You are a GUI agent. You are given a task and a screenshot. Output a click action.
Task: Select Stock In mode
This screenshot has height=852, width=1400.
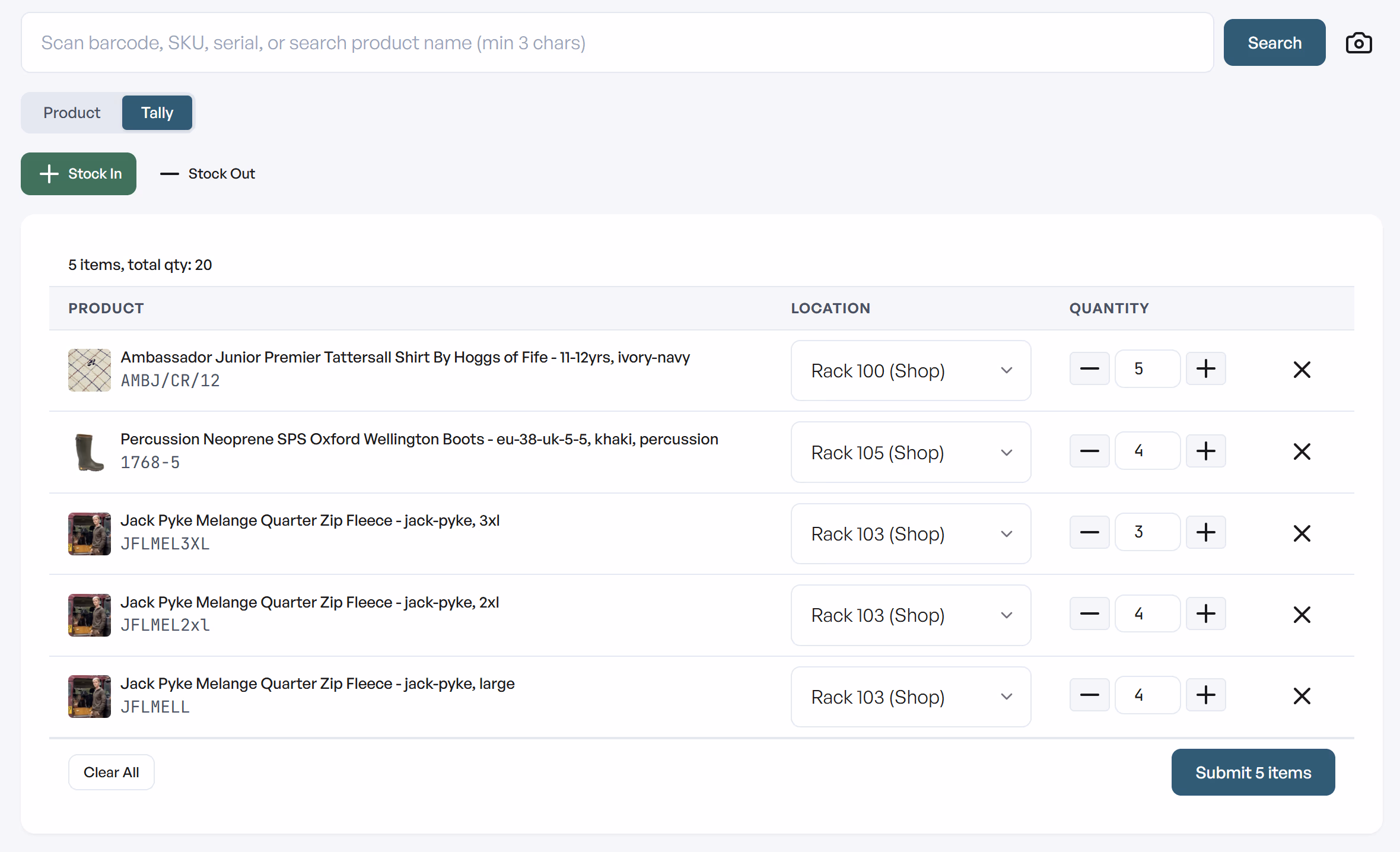click(x=79, y=174)
